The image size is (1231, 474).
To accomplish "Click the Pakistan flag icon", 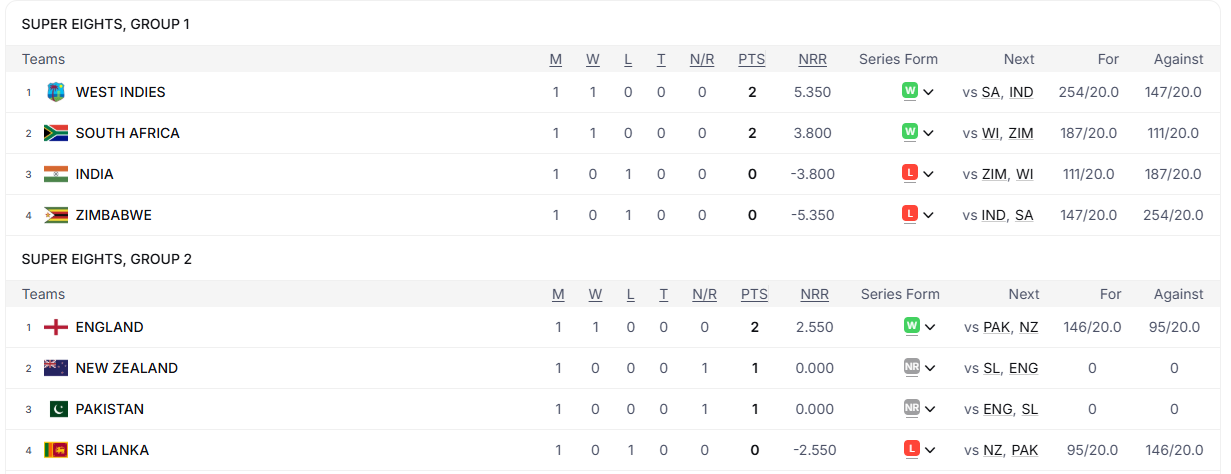I will [56, 409].
